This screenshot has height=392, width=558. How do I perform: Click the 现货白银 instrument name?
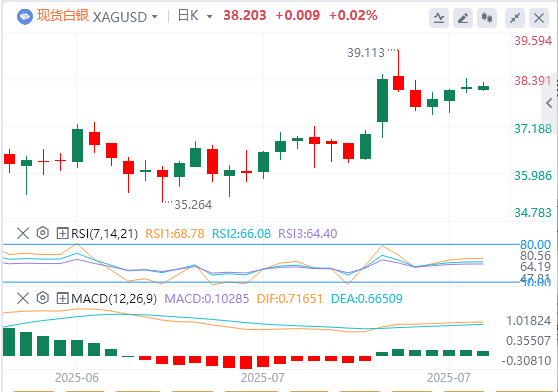pyautogui.click(x=63, y=16)
